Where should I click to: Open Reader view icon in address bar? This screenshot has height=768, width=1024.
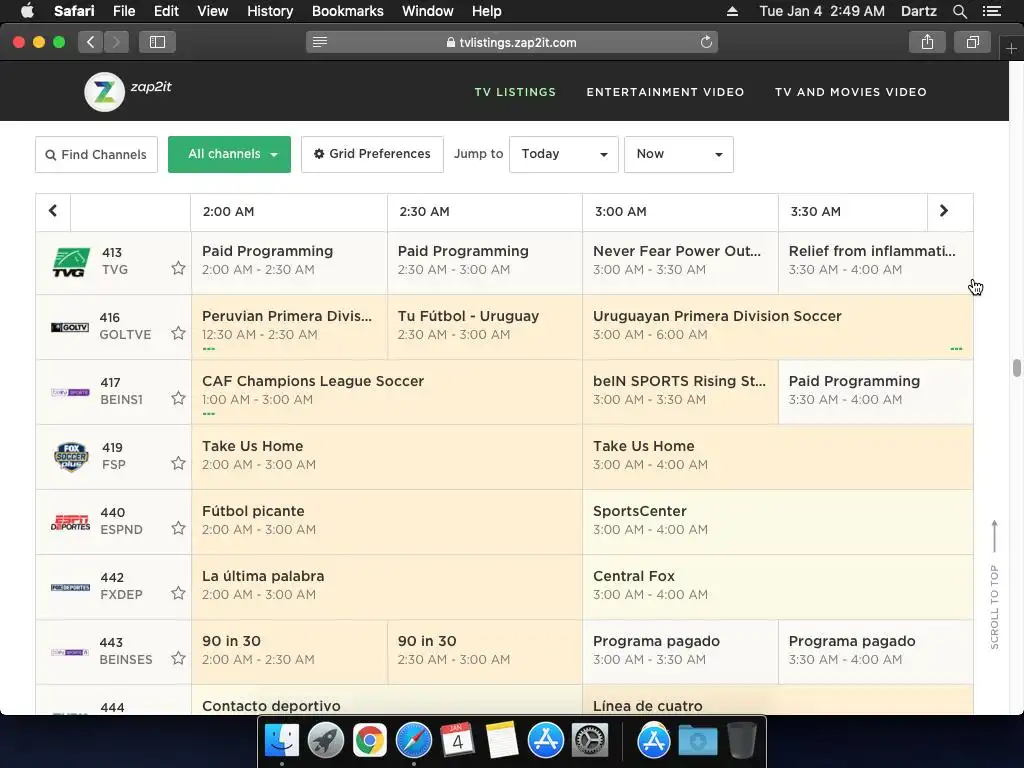[319, 42]
